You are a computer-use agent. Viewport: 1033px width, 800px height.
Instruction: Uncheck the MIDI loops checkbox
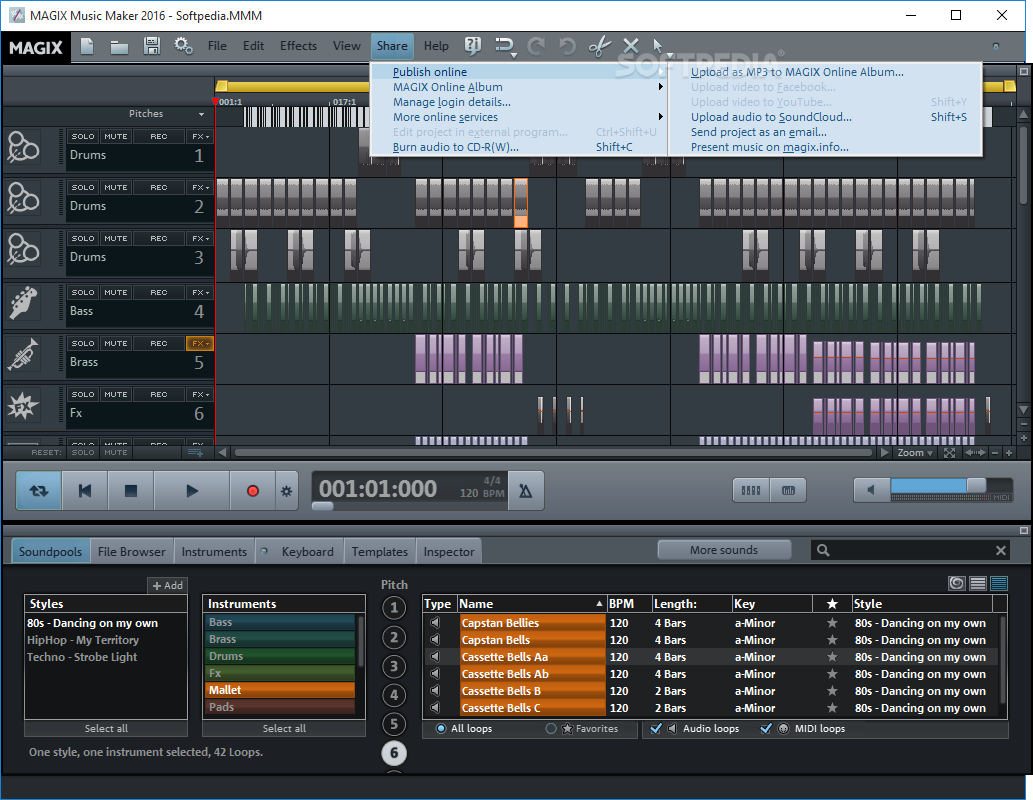766,728
